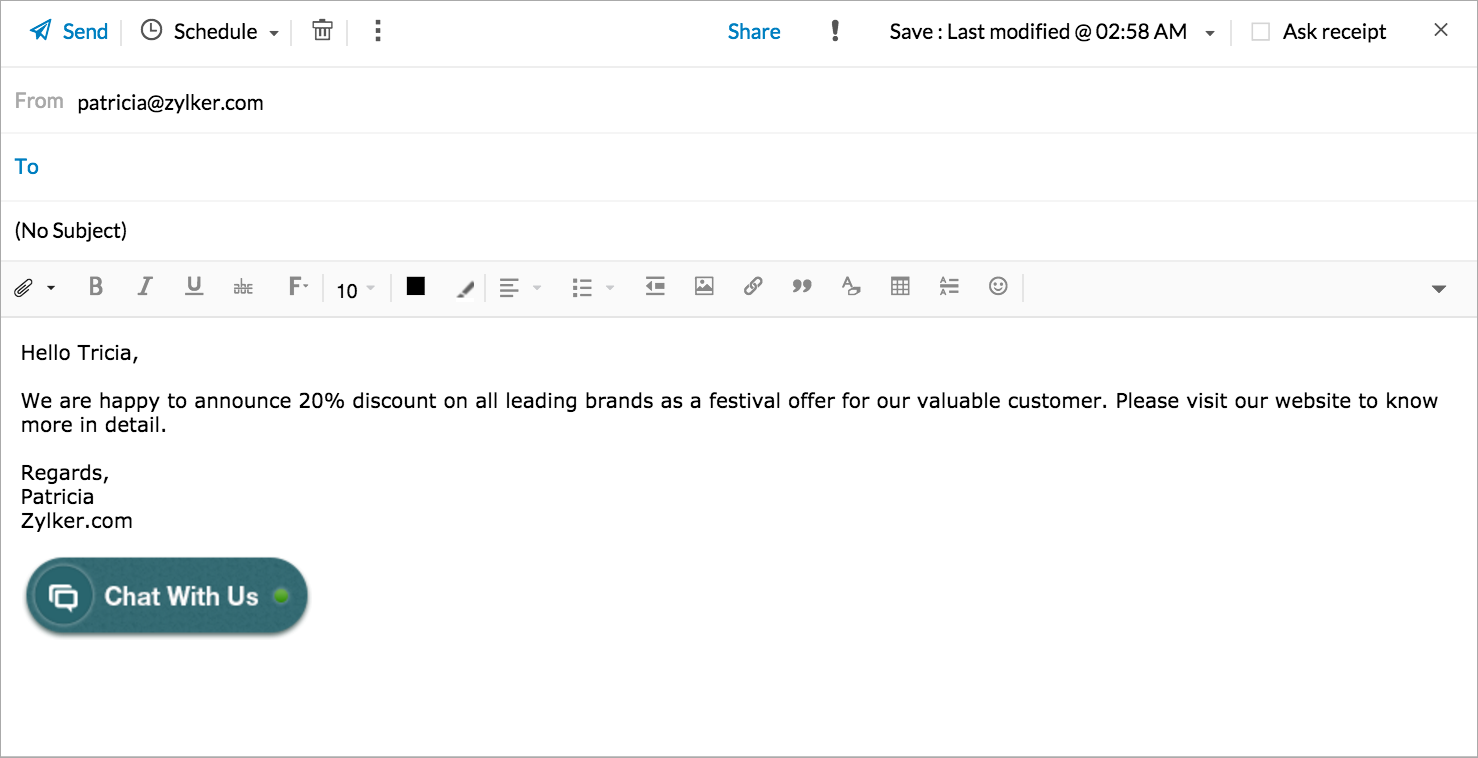The image size is (1478, 758).
Task: Click the Chat With Us button
Action: (x=167, y=596)
